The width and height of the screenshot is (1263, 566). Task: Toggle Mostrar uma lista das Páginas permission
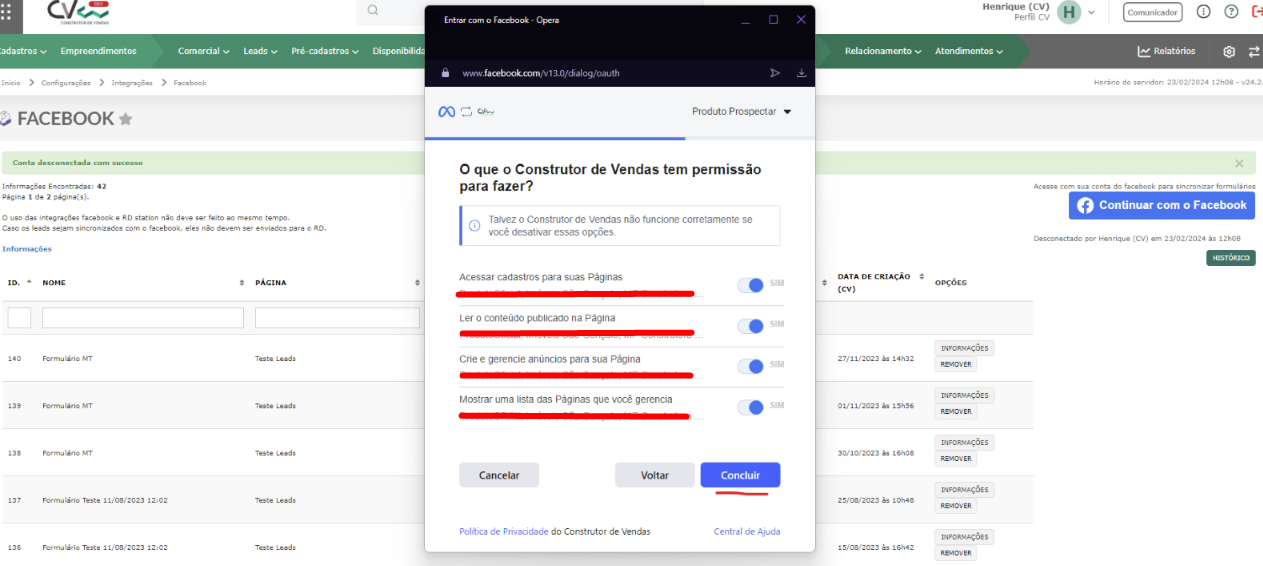click(x=750, y=407)
